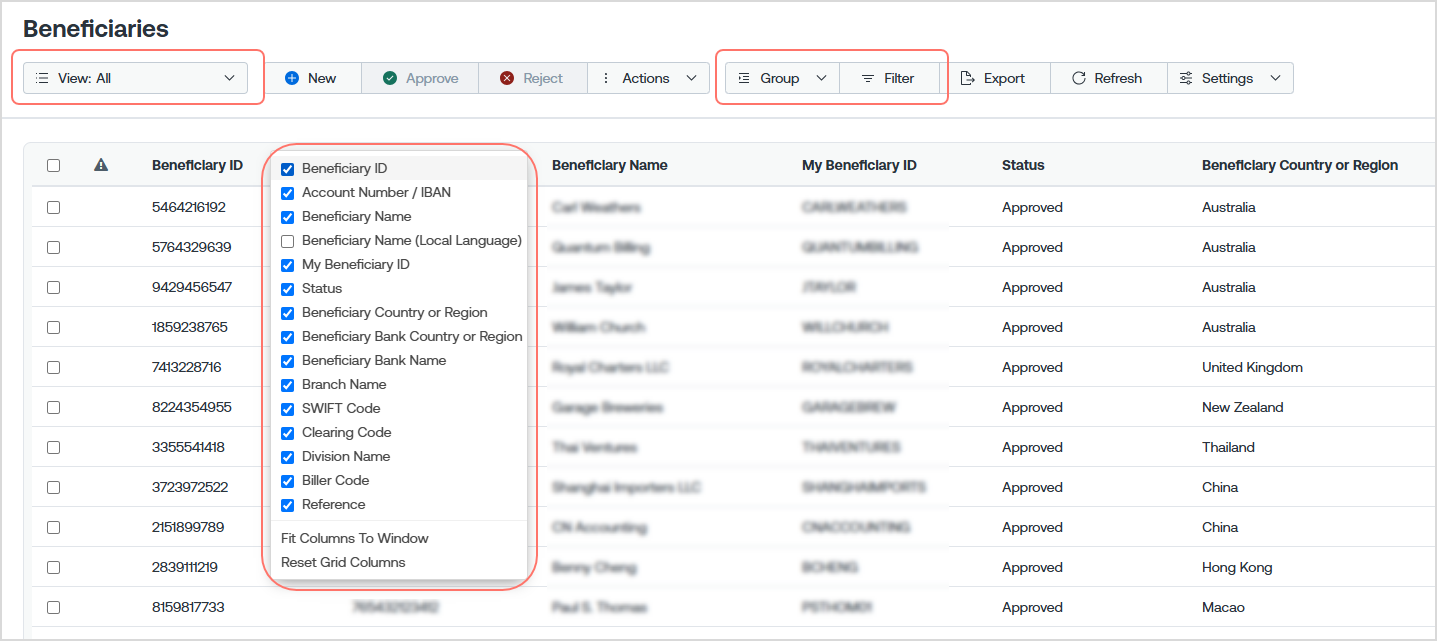Viewport: 1437px width, 641px height.
Task: Click the red X Reject icon
Action: coord(507,78)
